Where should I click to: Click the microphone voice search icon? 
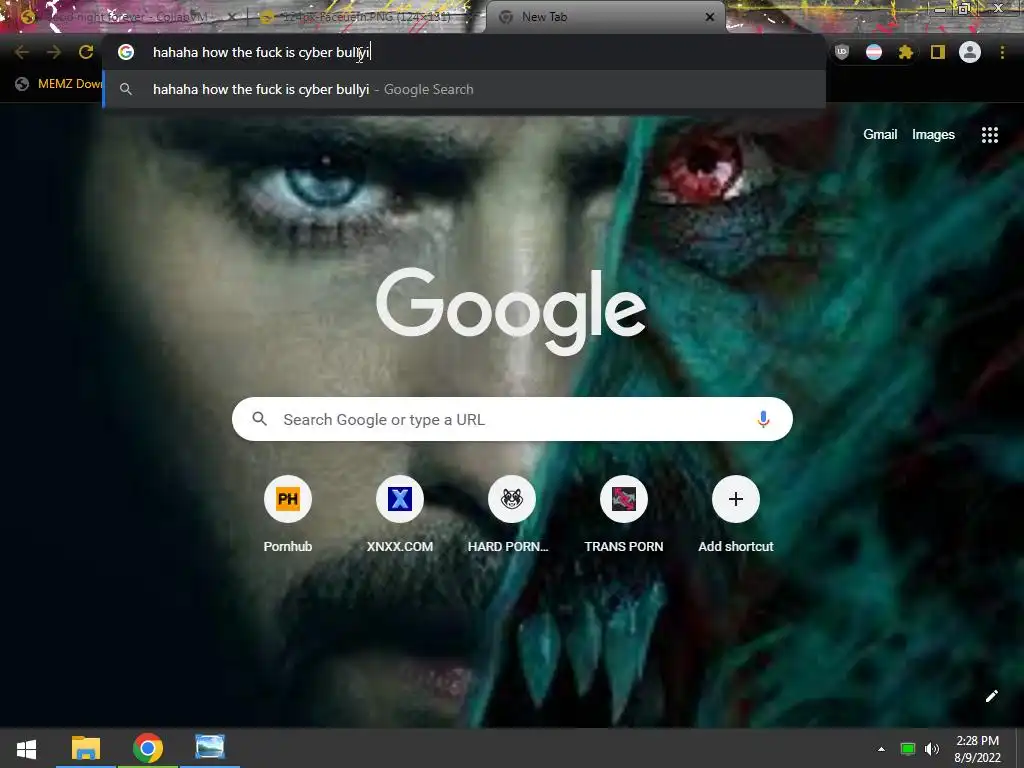(763, 419)
